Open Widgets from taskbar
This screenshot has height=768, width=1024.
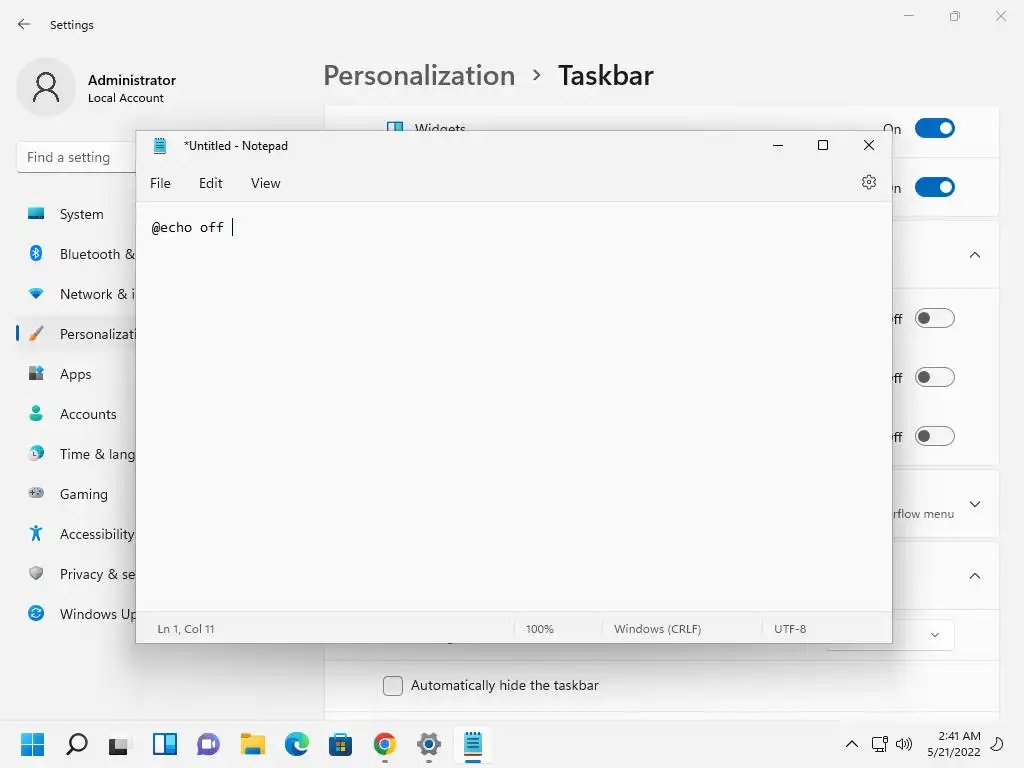(x=165, y=744)
